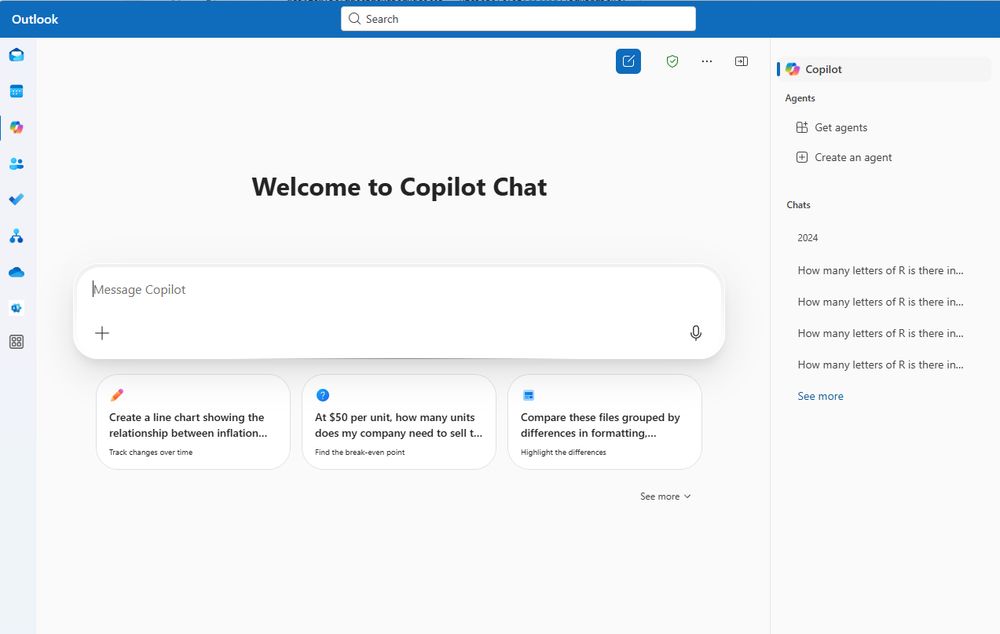Focus the Search box in the top bar
Viewport: 1000px width, 634px height.
coord(518,19)
